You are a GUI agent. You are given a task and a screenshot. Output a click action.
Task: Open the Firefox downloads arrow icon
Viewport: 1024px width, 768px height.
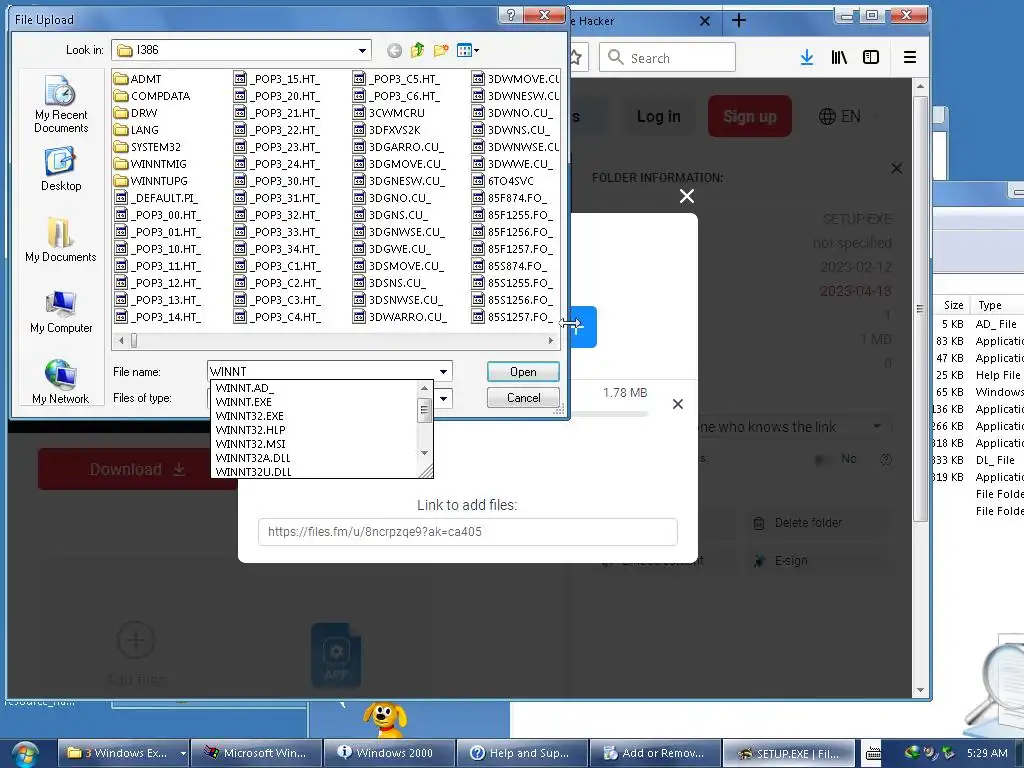pyautogui.click(x=807, y=57)
